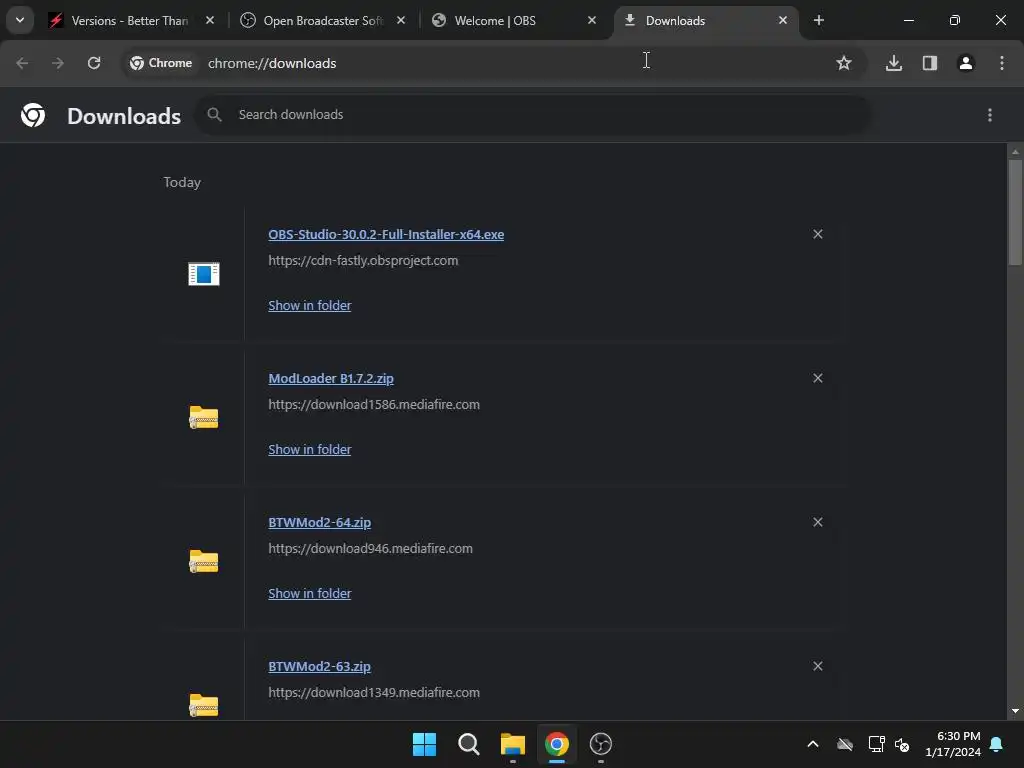Remove ModLoader B1.7.2.zip from the list
Image resolution: width=1024 pixels, height=768 pixels.
[x=818, y=378]
